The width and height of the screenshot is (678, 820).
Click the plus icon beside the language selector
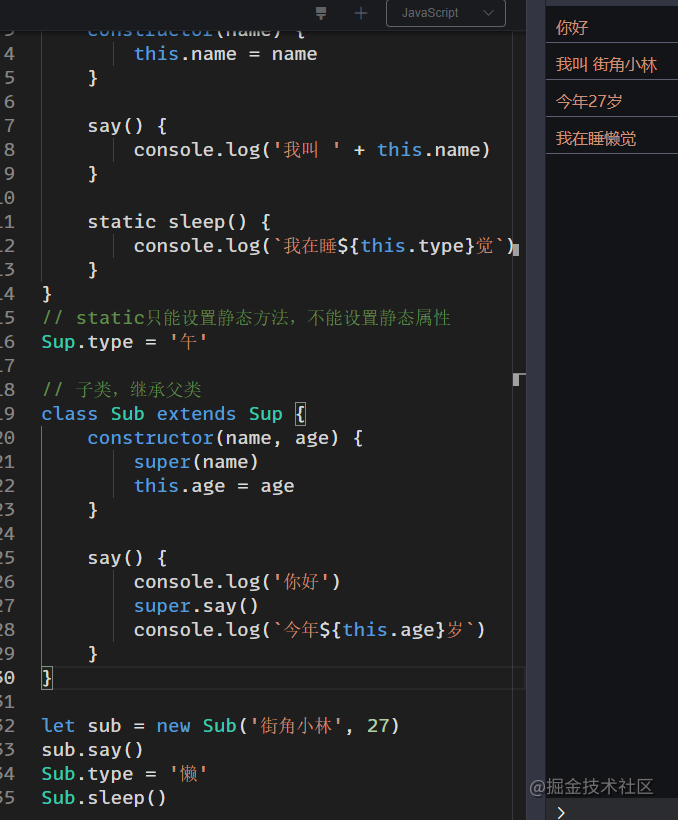click(x=361, y=13)
